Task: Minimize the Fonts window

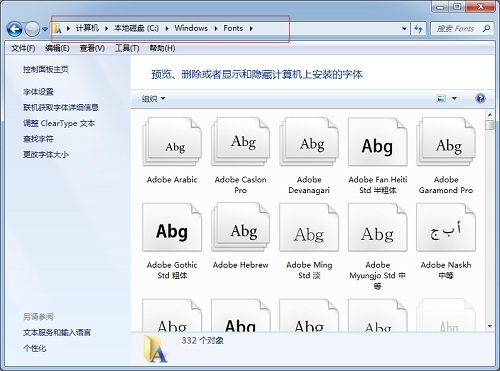Action: [x=441, y=7]
